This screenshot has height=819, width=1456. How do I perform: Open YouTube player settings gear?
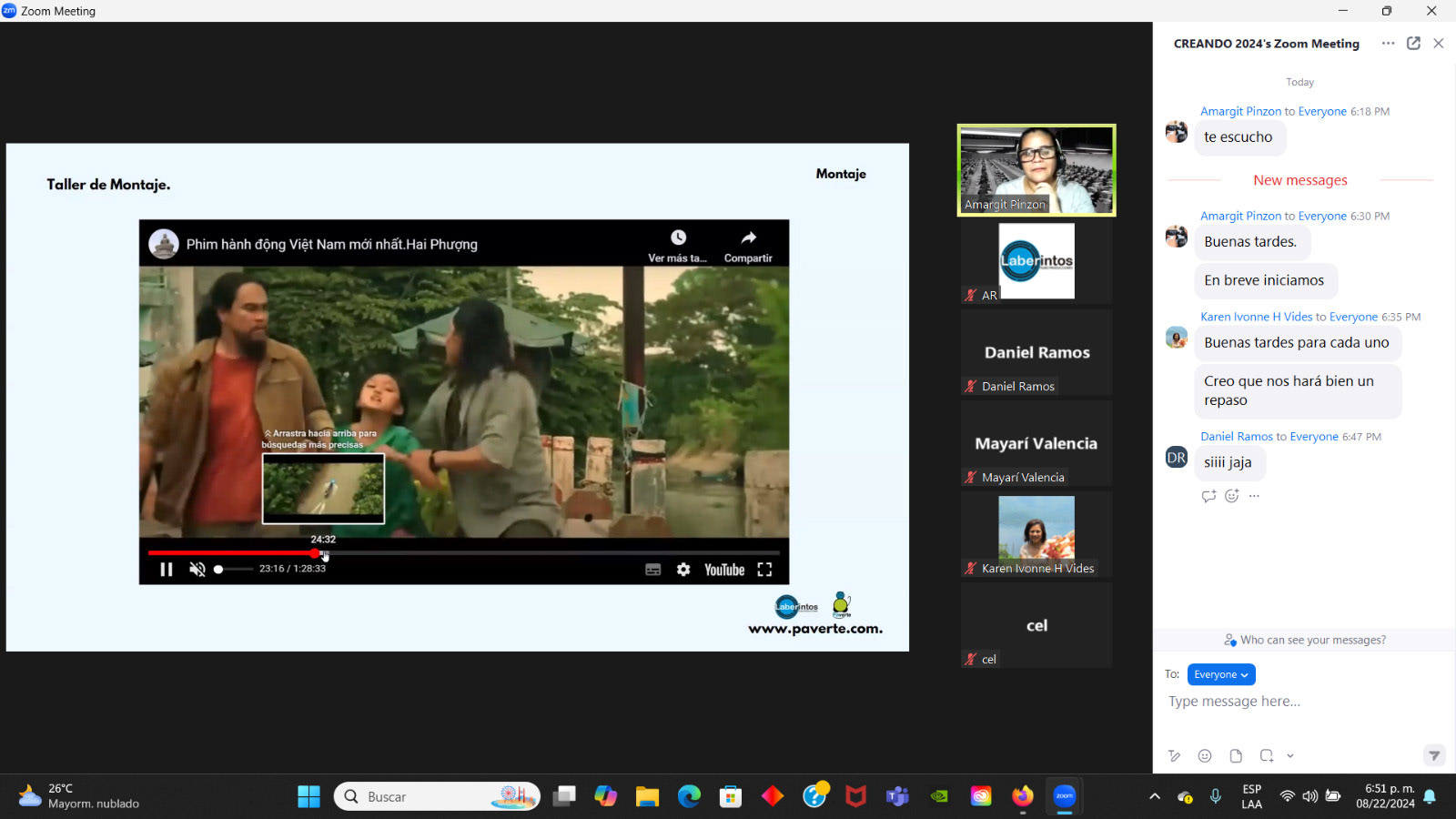pos(683,570)
